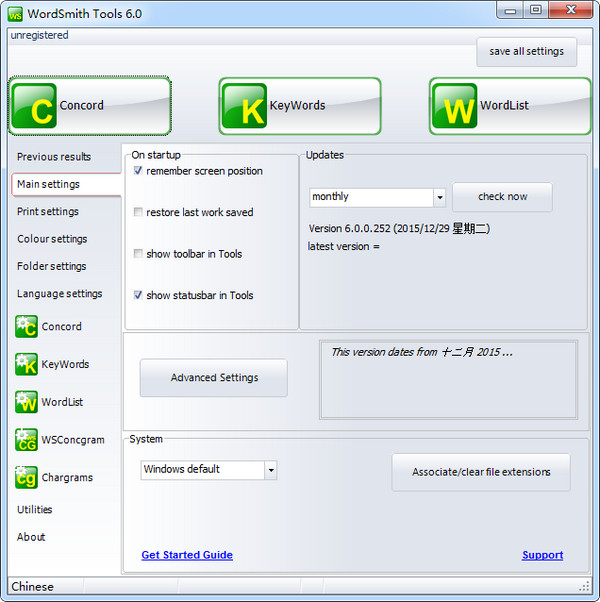The width and height of the screenshot is (600, 602).
Task: Maximize the WordSmith Tools window
Action: (536, 10)
